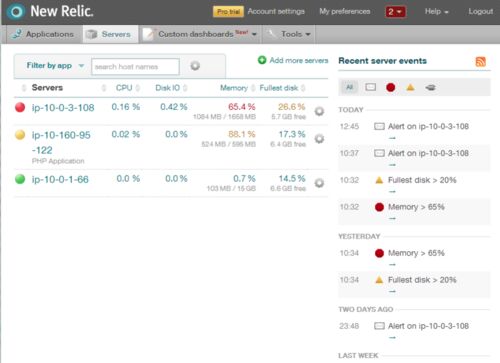Open gear menu for ip-10-160-95-122 row

(319, 138)
